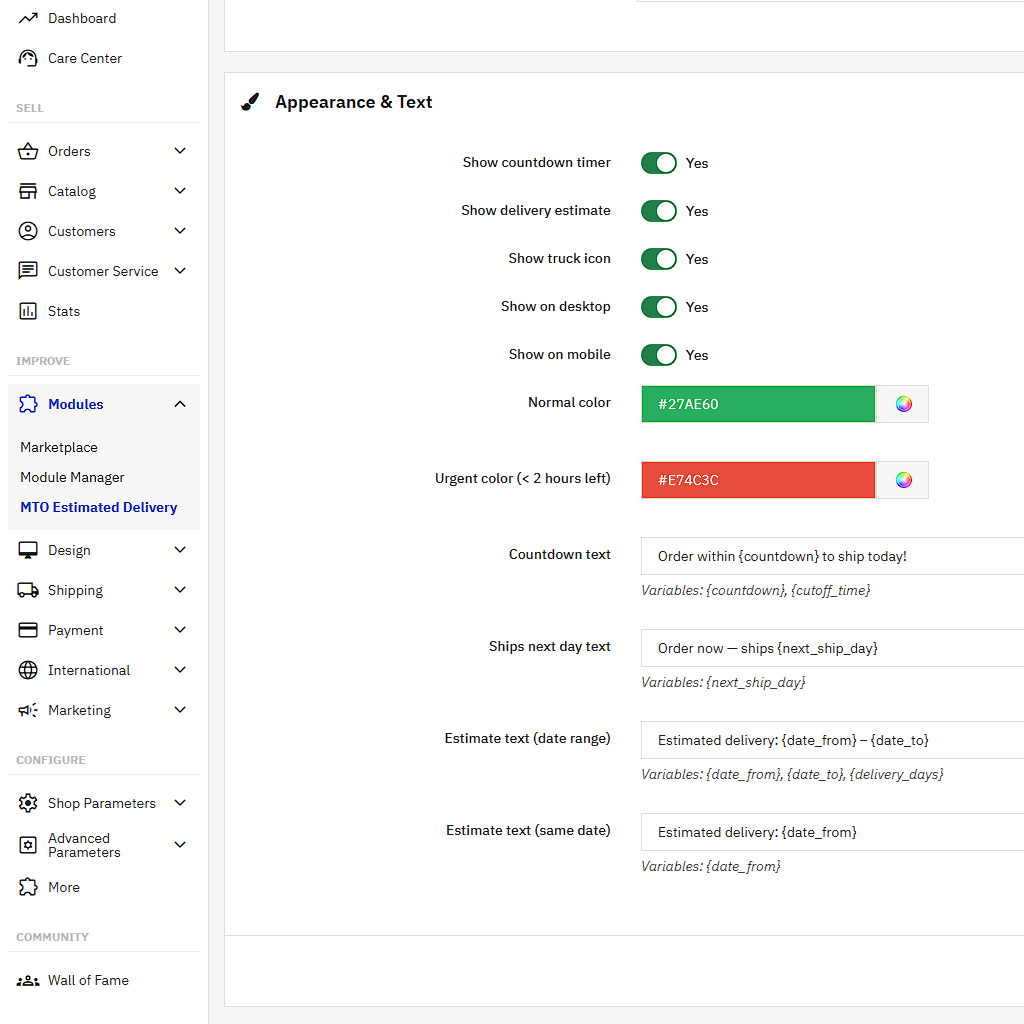Click the Shipping truck icon in sidebar
This screenshot has height=1024, width=1024.
point(28,590)
